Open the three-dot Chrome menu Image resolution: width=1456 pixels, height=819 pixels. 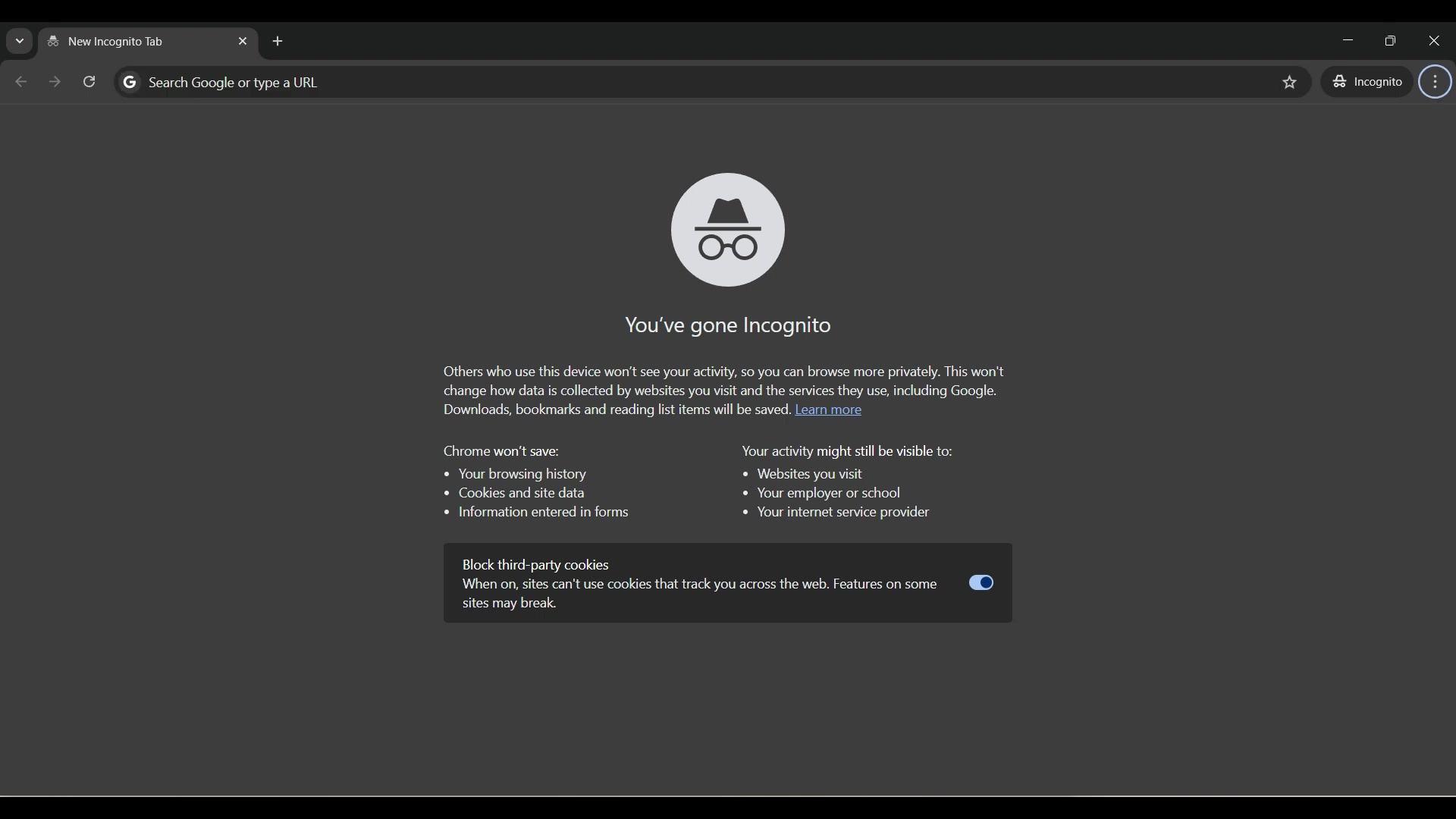click(1436, 82)
